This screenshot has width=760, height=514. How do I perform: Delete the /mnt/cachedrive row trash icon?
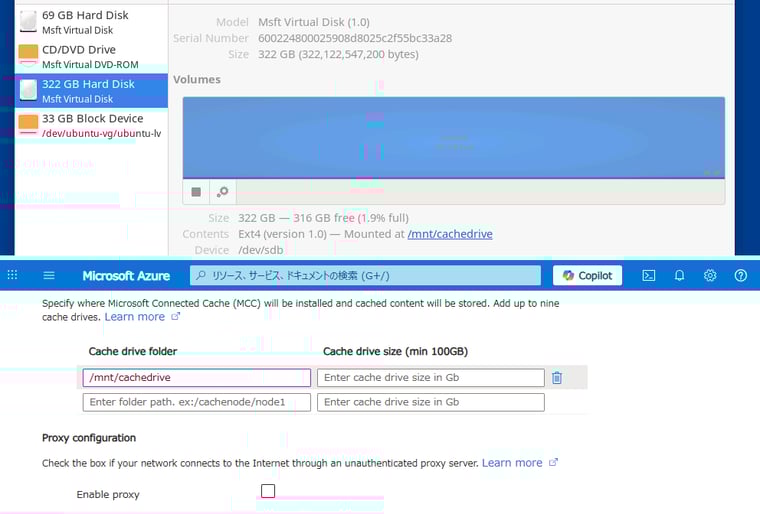557,378
